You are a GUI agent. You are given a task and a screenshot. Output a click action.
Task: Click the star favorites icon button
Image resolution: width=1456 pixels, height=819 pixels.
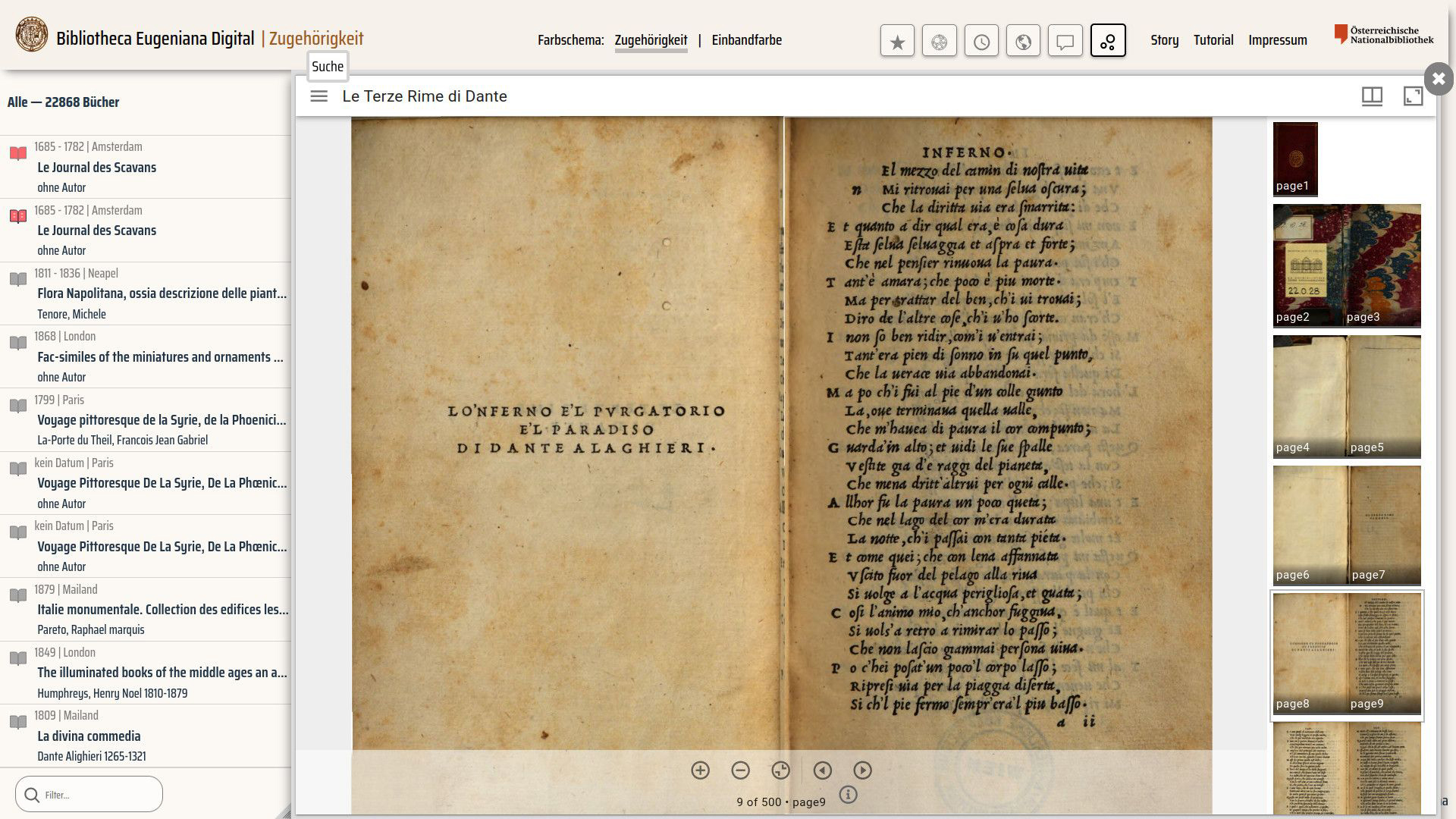tap(897, 41)
